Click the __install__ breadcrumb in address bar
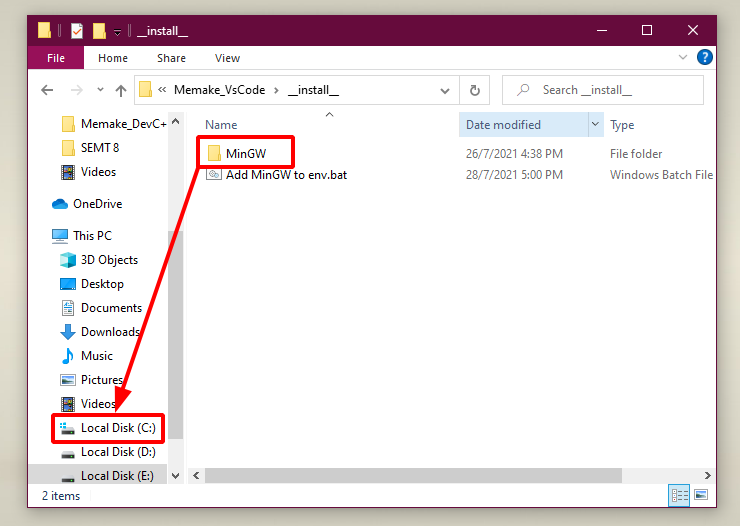 tap(313, 90)
